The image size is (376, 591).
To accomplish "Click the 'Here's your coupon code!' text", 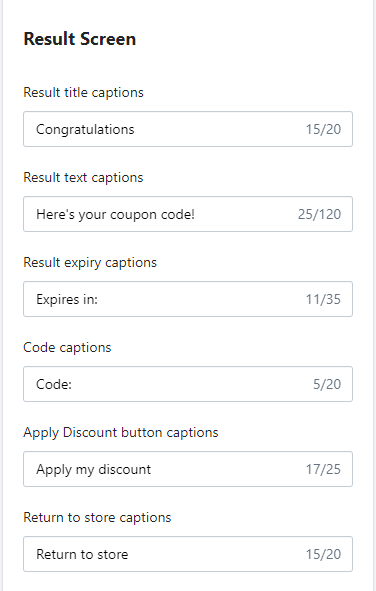I will tap(115, 214).
